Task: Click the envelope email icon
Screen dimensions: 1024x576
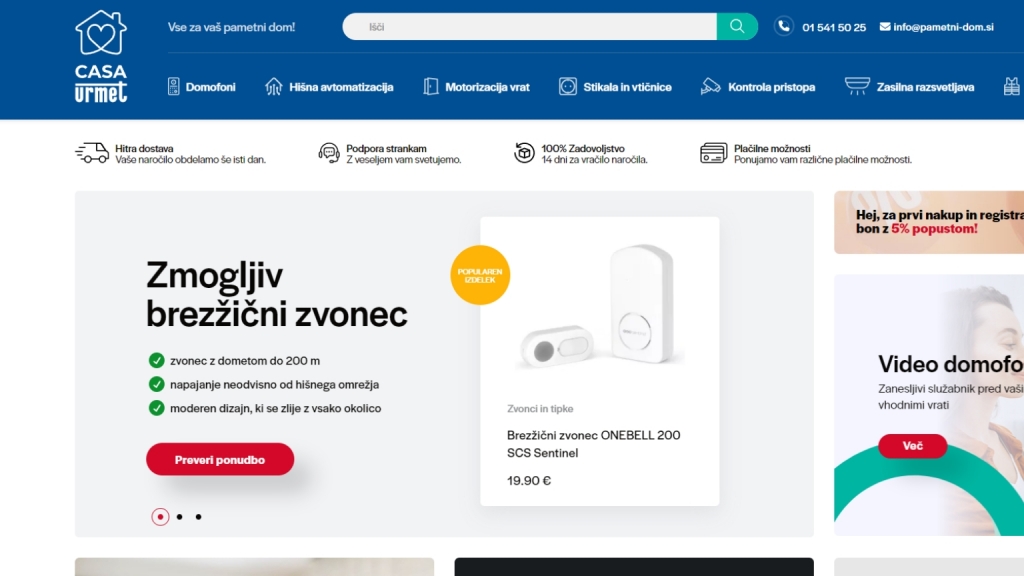Action: (x=885, y=27)
